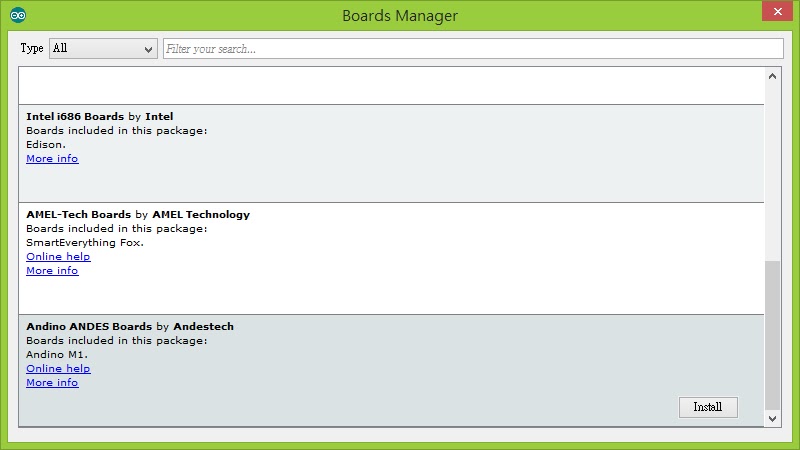Click the scrollbar down arrow
The width and height of the screenshot is (800, 450).
click(x=772, y=419)
